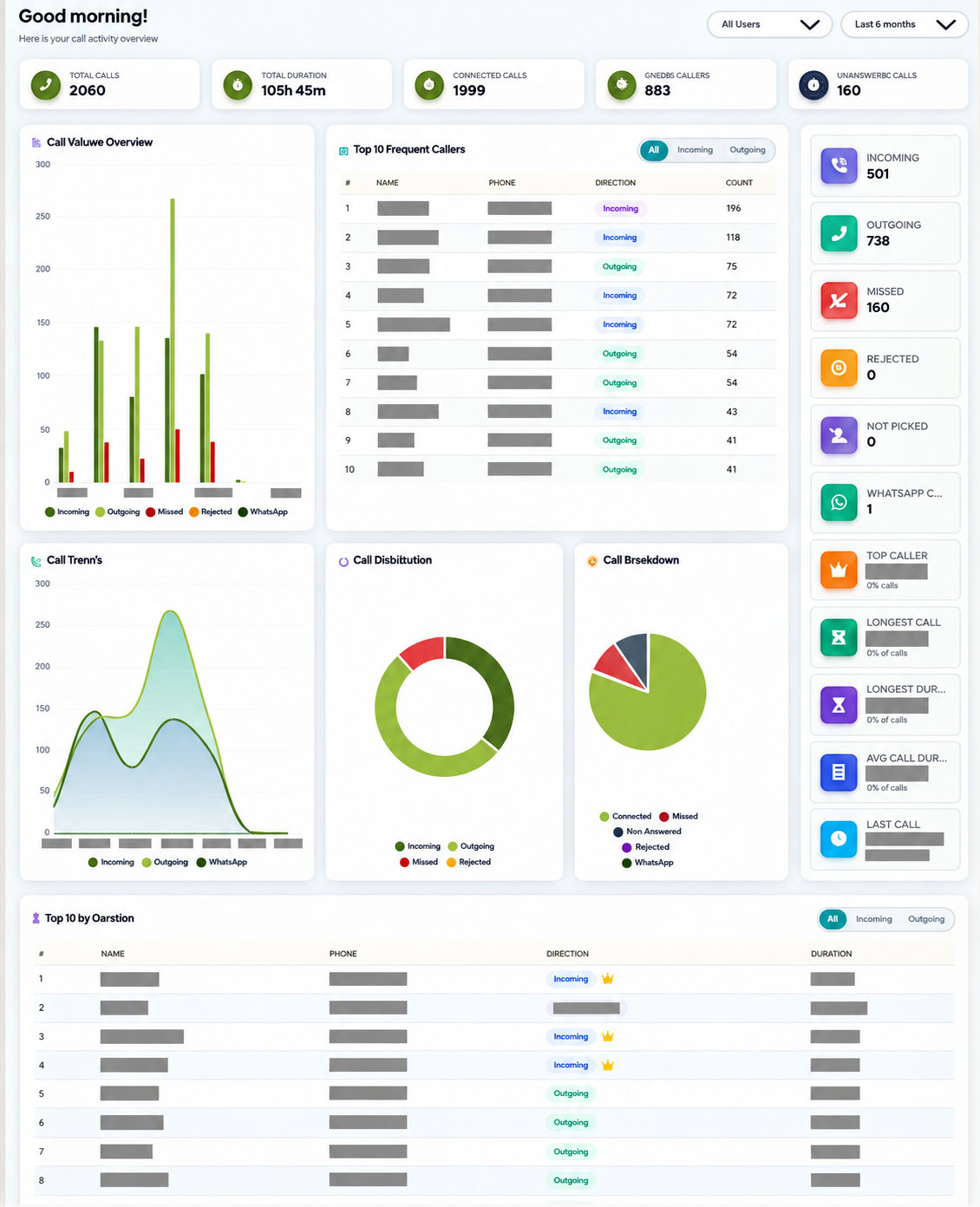Toggle Missed legend in Call Volume chart
980x1207 pixels.
coord(165,512)
